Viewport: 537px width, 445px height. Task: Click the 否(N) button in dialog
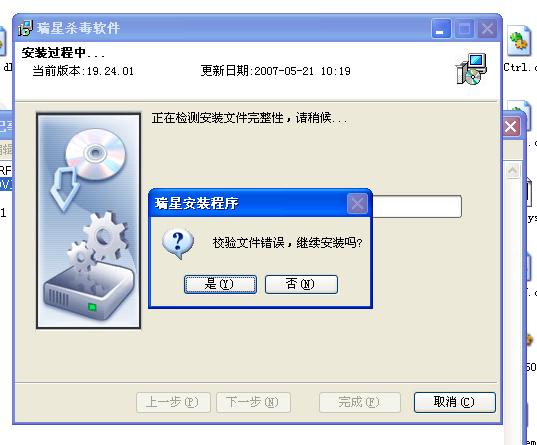click(301, 284)
